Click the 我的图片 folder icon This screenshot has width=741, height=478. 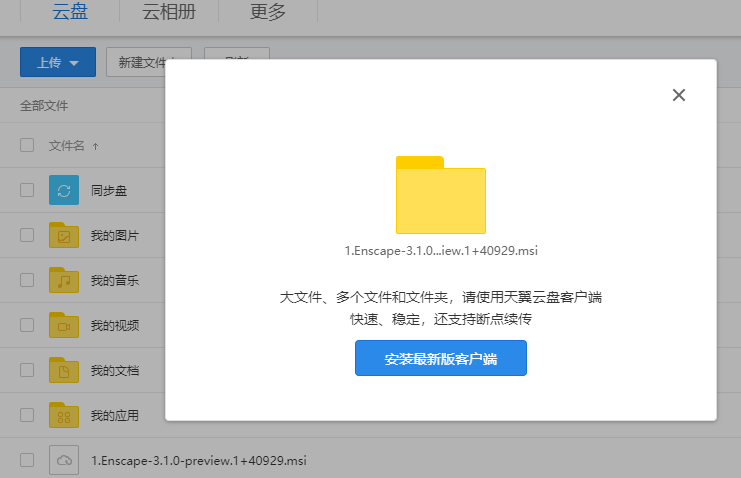(64, 235)
